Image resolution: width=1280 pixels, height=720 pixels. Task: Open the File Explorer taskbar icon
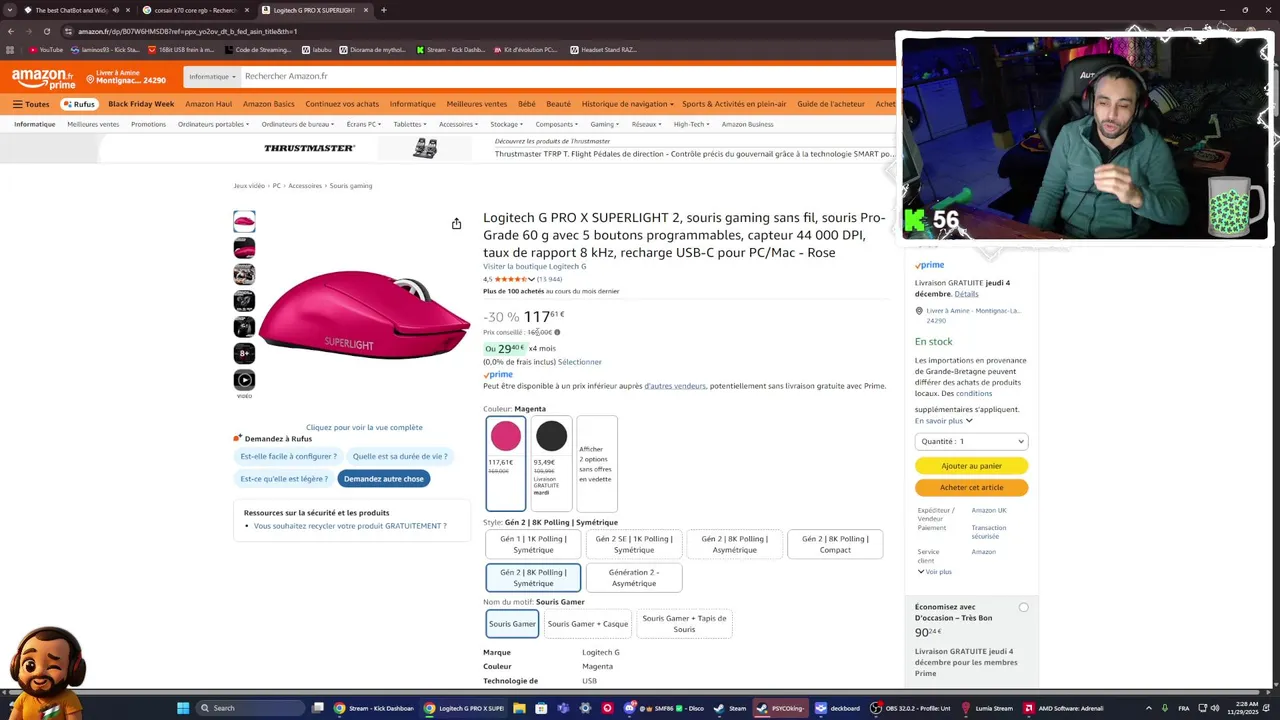519,708
